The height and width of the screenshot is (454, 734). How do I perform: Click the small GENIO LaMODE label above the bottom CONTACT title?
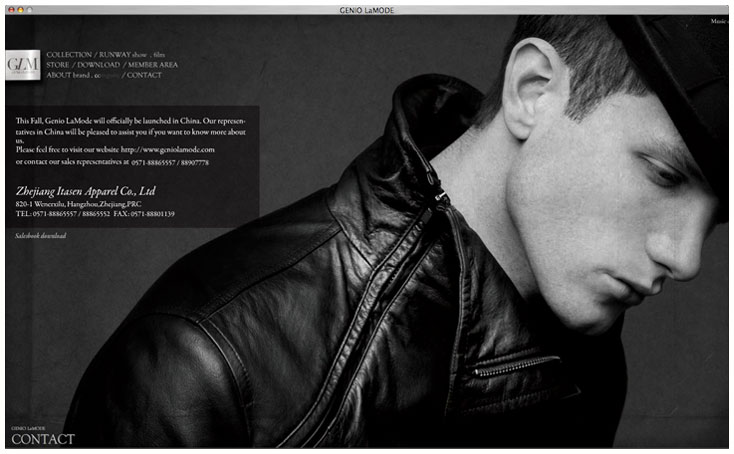[x=28, y=428]
